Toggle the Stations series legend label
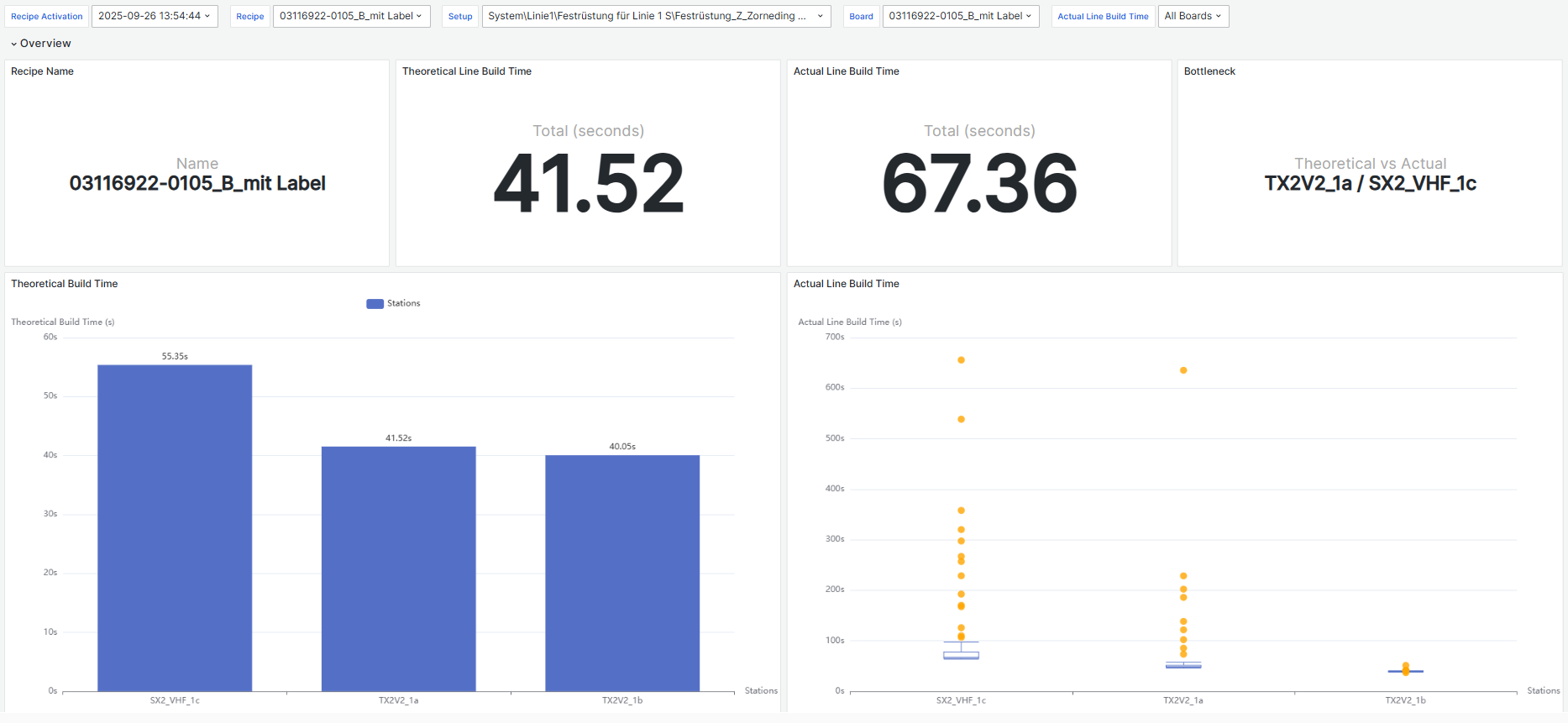This screenshot has height=723, width=1568. click(x=403, y=304)
